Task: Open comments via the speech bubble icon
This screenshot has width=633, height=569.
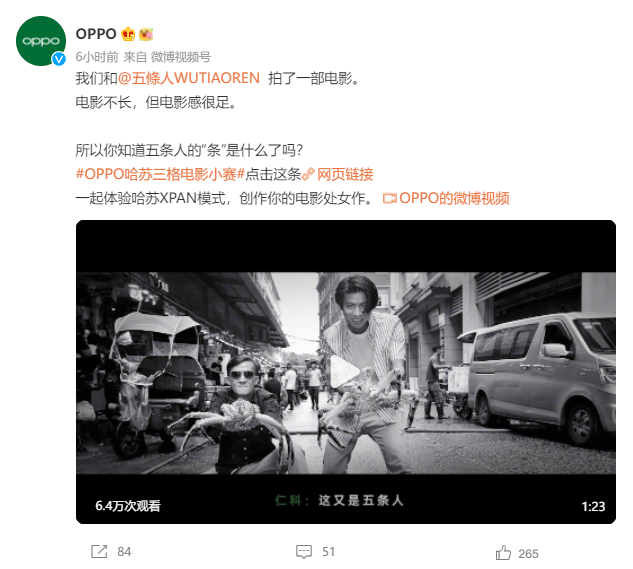Action: click(x=304, y=552)
